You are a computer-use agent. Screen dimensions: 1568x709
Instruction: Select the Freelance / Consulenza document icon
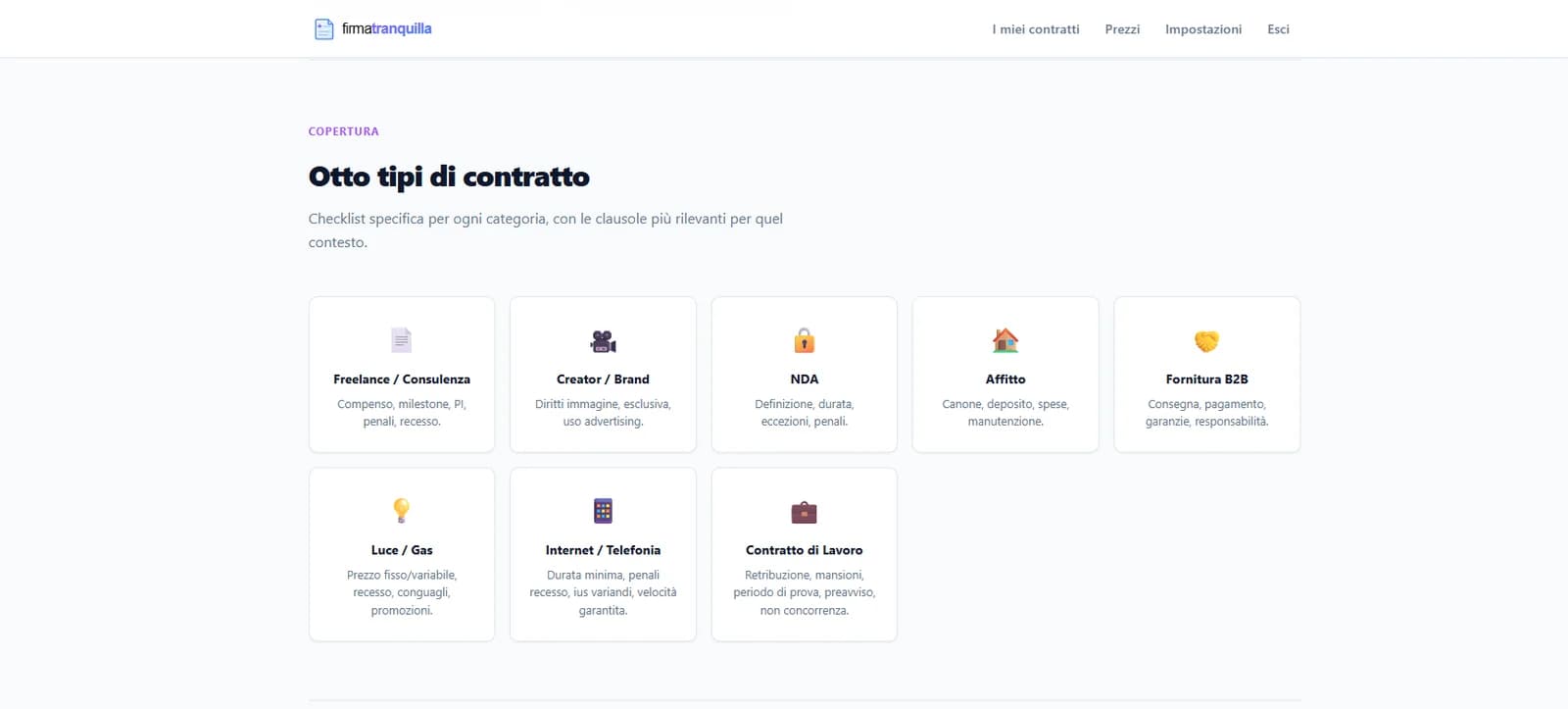[x=402, y=340]
